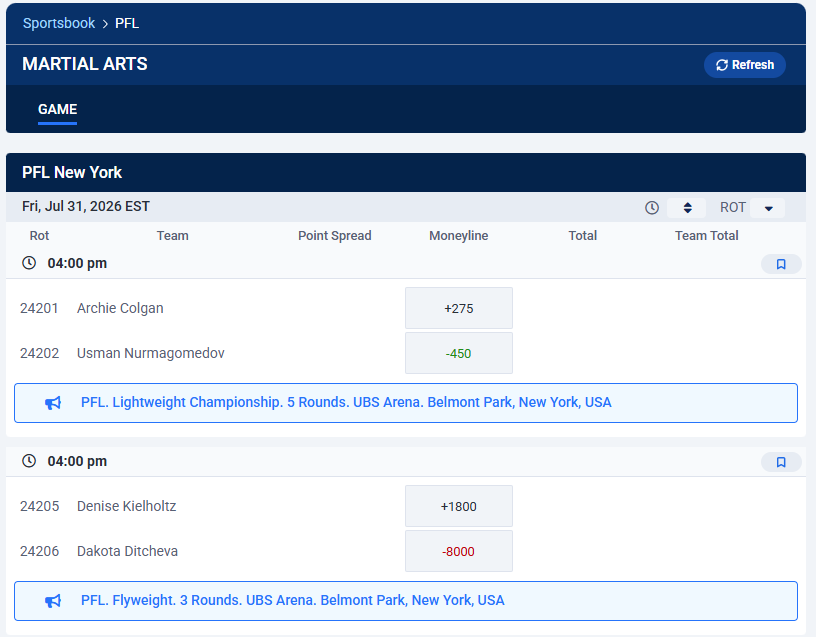This screenshot has height=637, width=816.
Task: Select Usman Nurmagomedov moneyline -450
Action: point(458,353)
